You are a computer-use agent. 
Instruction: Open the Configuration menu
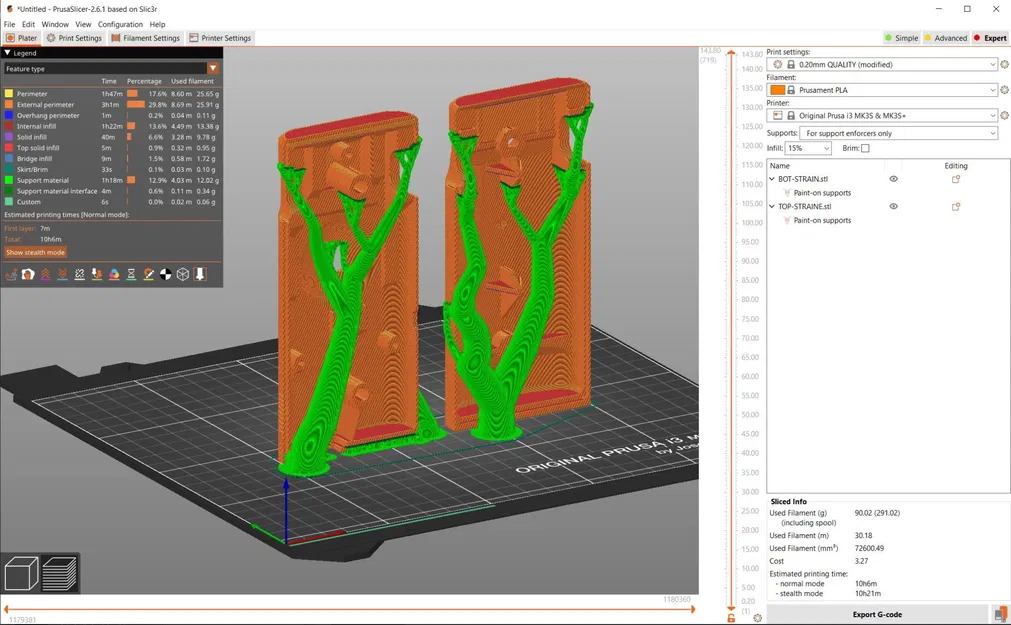(120, 24)
